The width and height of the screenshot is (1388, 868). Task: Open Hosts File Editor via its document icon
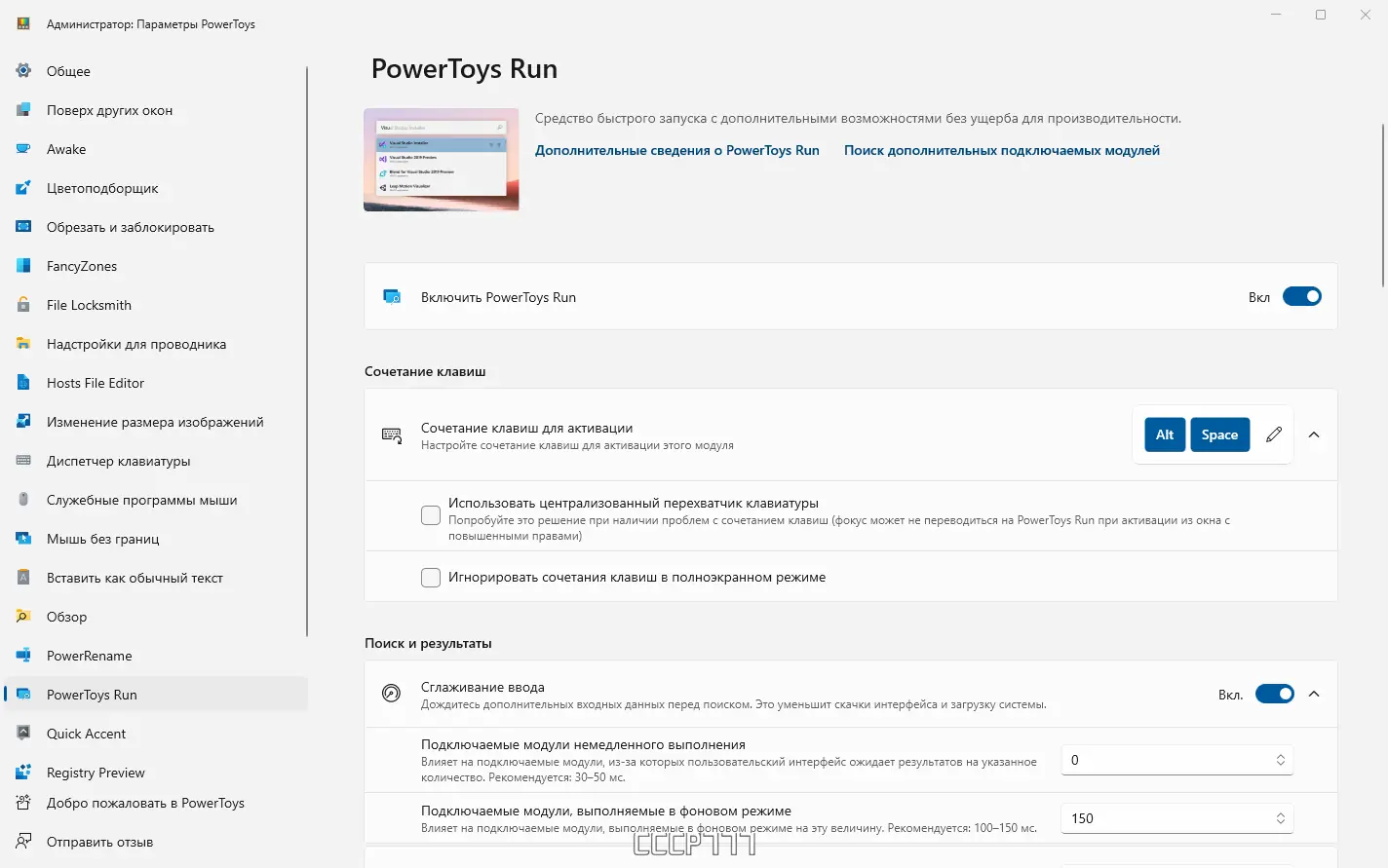pyautogui.click(x=23, y=383)
